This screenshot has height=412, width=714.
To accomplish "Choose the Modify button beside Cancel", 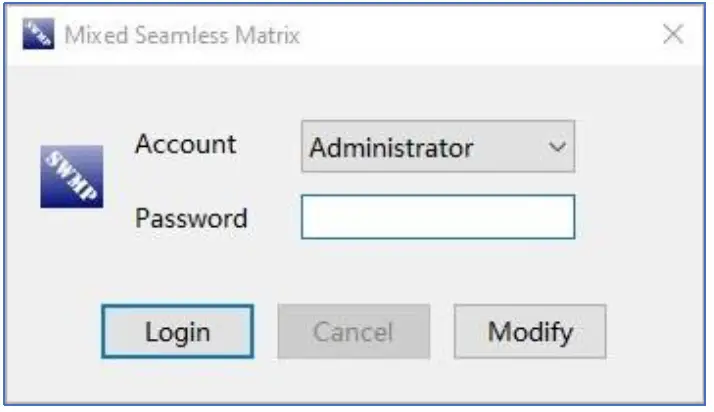I will (530, 331).
